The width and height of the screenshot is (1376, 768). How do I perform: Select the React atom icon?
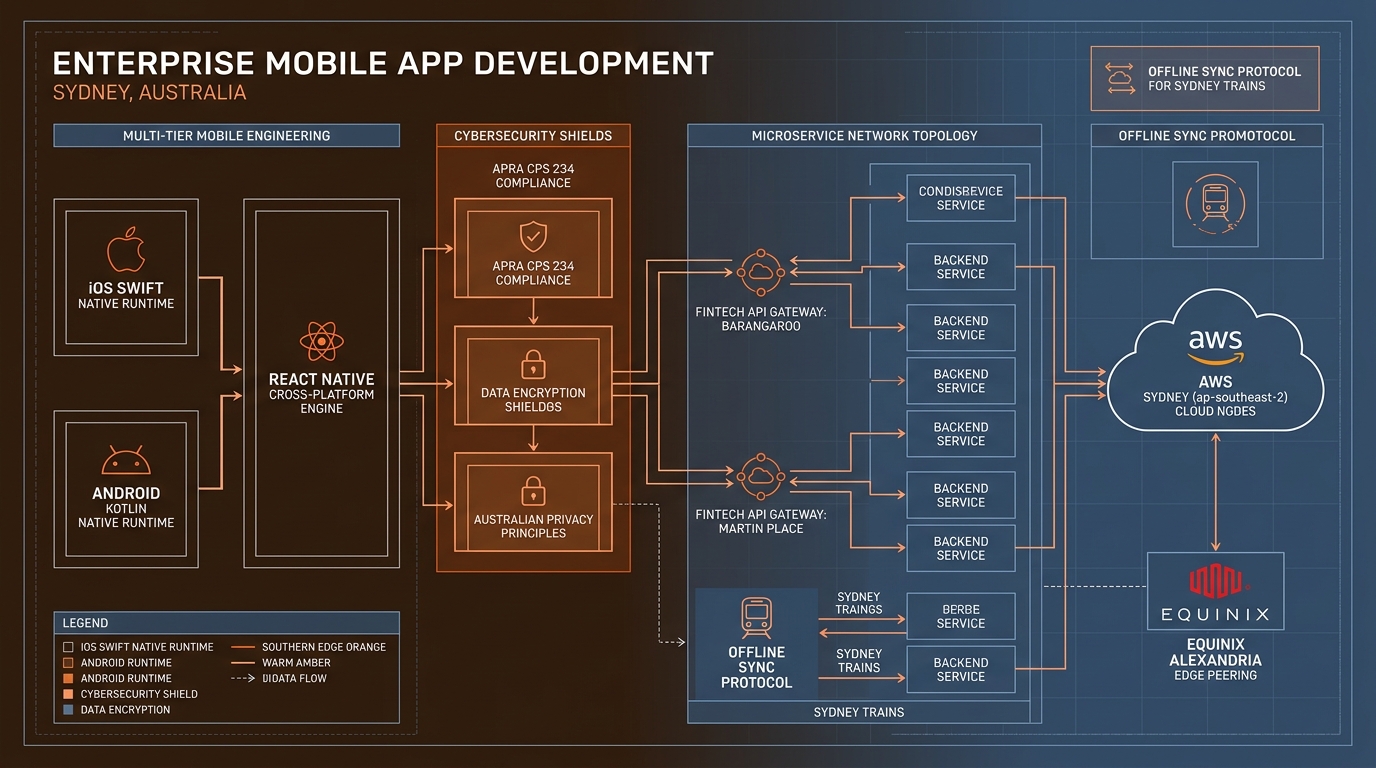click(x=321, y=342)
